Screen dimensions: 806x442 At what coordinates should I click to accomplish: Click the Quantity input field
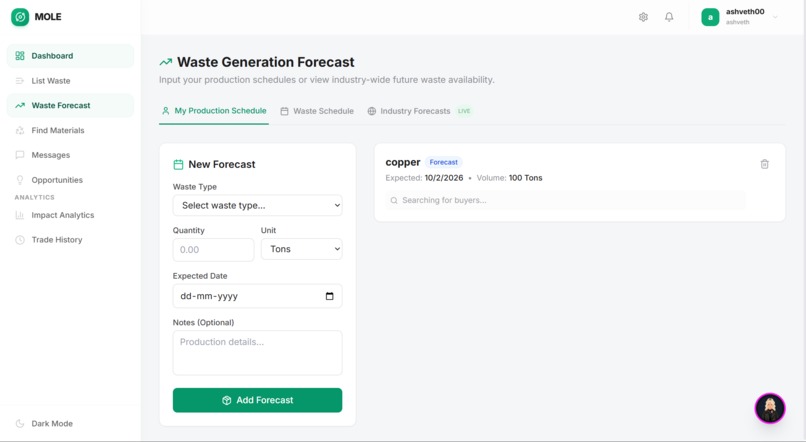point(213,249)
